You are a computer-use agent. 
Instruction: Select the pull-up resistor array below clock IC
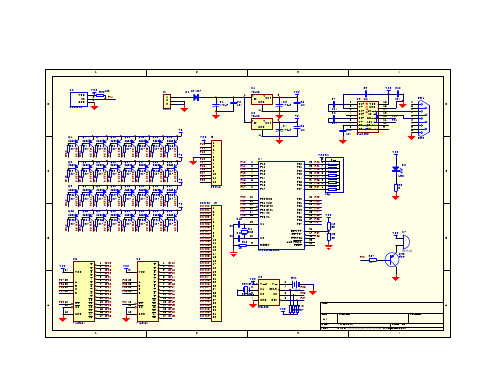coord(293,309)
